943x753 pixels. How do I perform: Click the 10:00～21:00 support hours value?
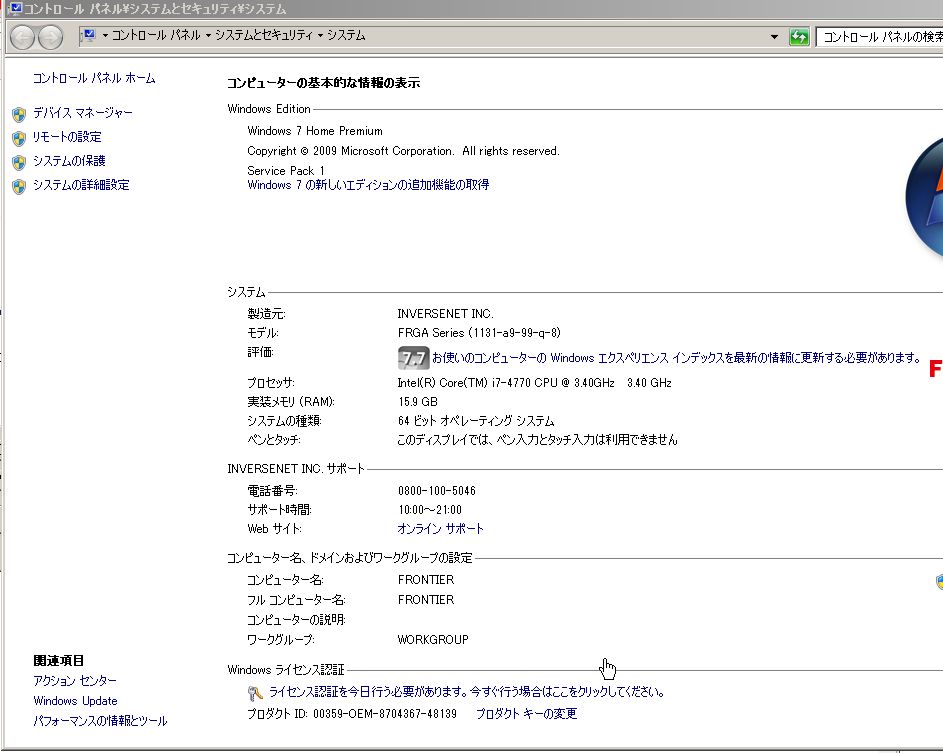[x=429, y=509]
